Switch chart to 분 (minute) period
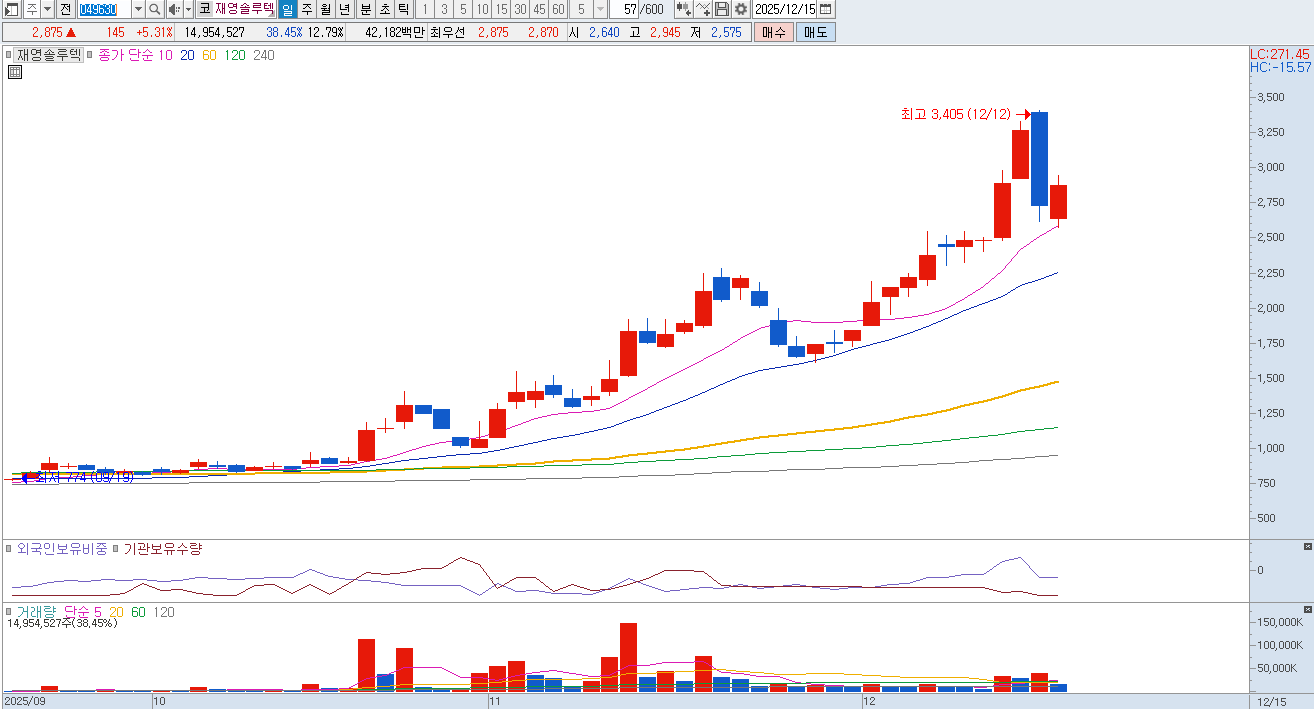This screenshot has width=1314, height=709. (x=365, y=9)
